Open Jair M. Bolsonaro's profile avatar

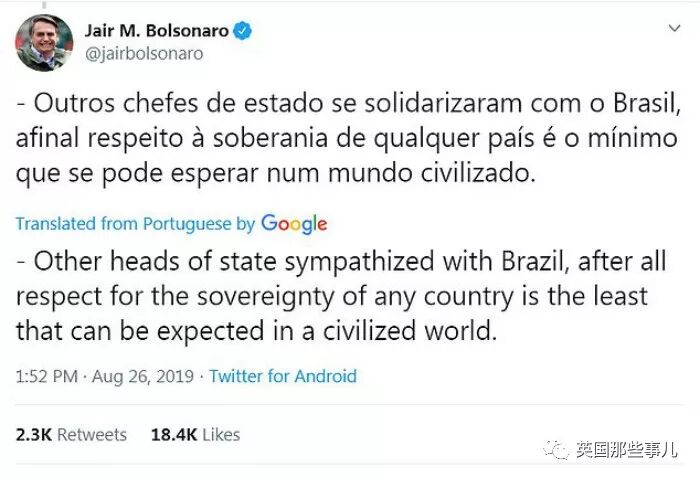coord(44,42)
